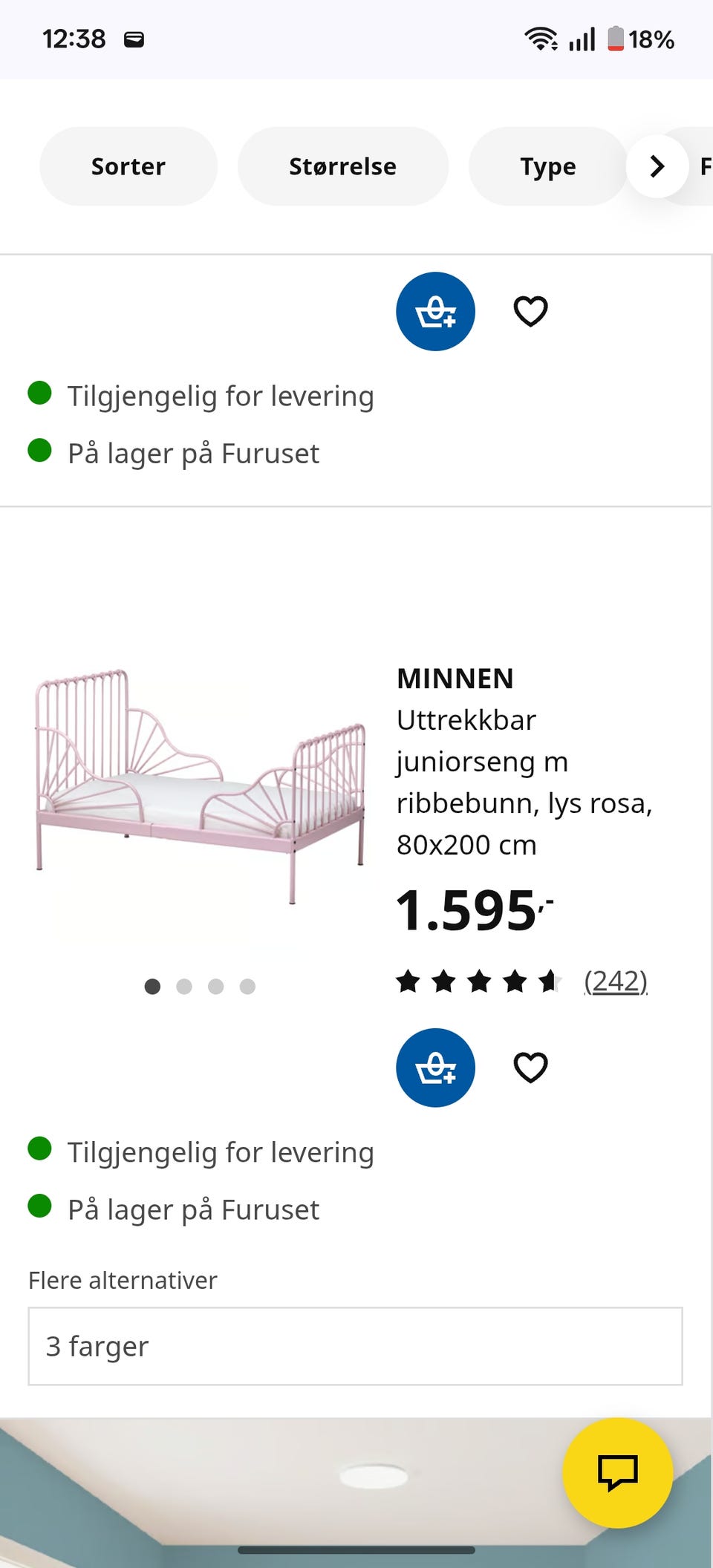The width and height of the screenshot is (713, 1568).
Task: Open the yellow chat bubble button
Action: click(x=618, y=1473)
